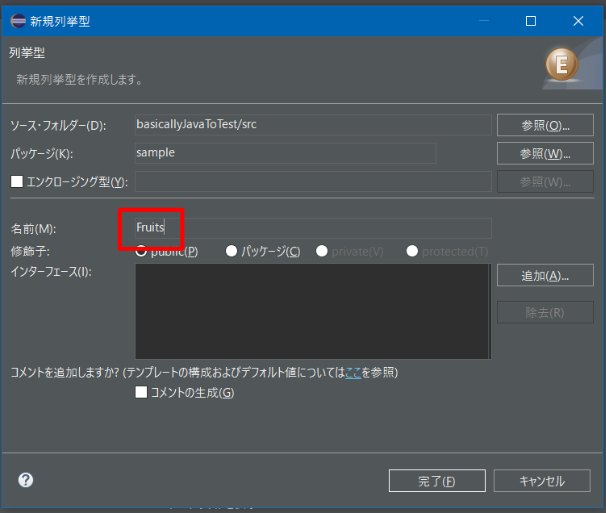The height and width of the screenshot is (513, 606).
Task: Click the help question mark icon
Action: tap(26, 480)
